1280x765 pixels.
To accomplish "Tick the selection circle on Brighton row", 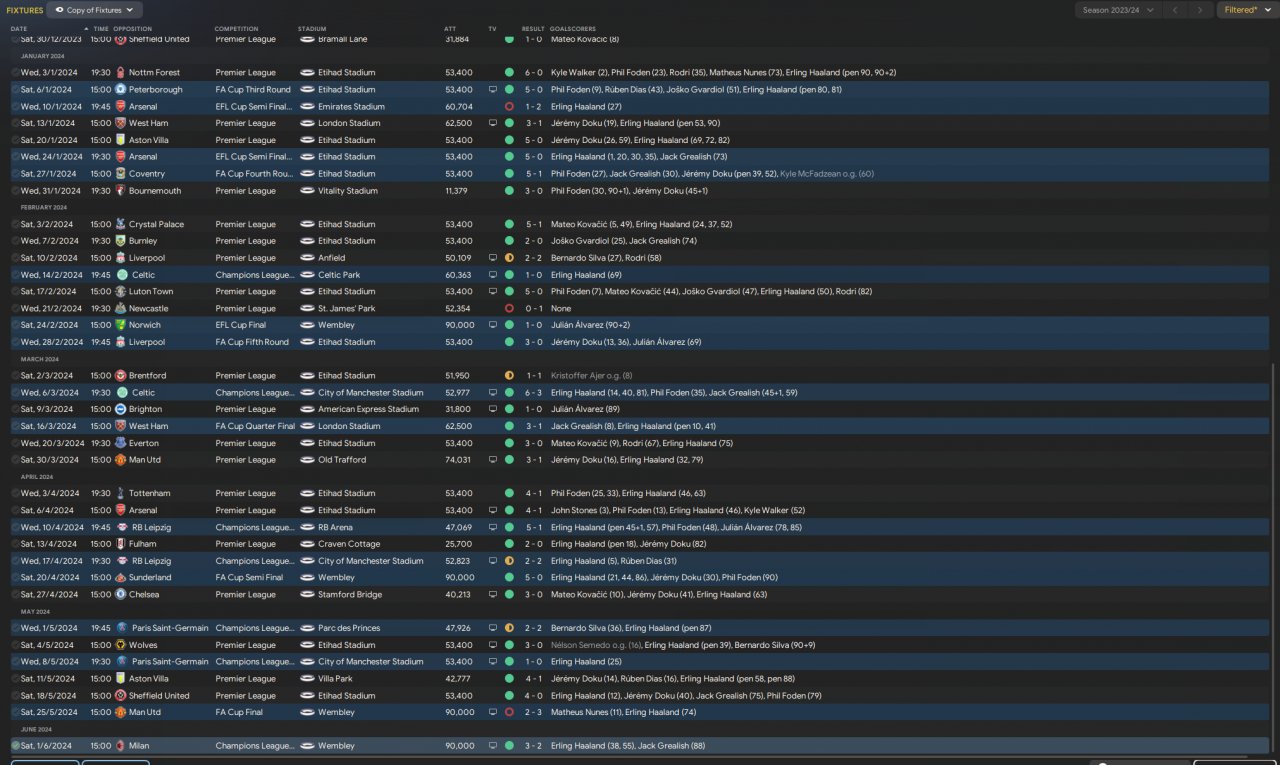I will click(x=15, y=409).
